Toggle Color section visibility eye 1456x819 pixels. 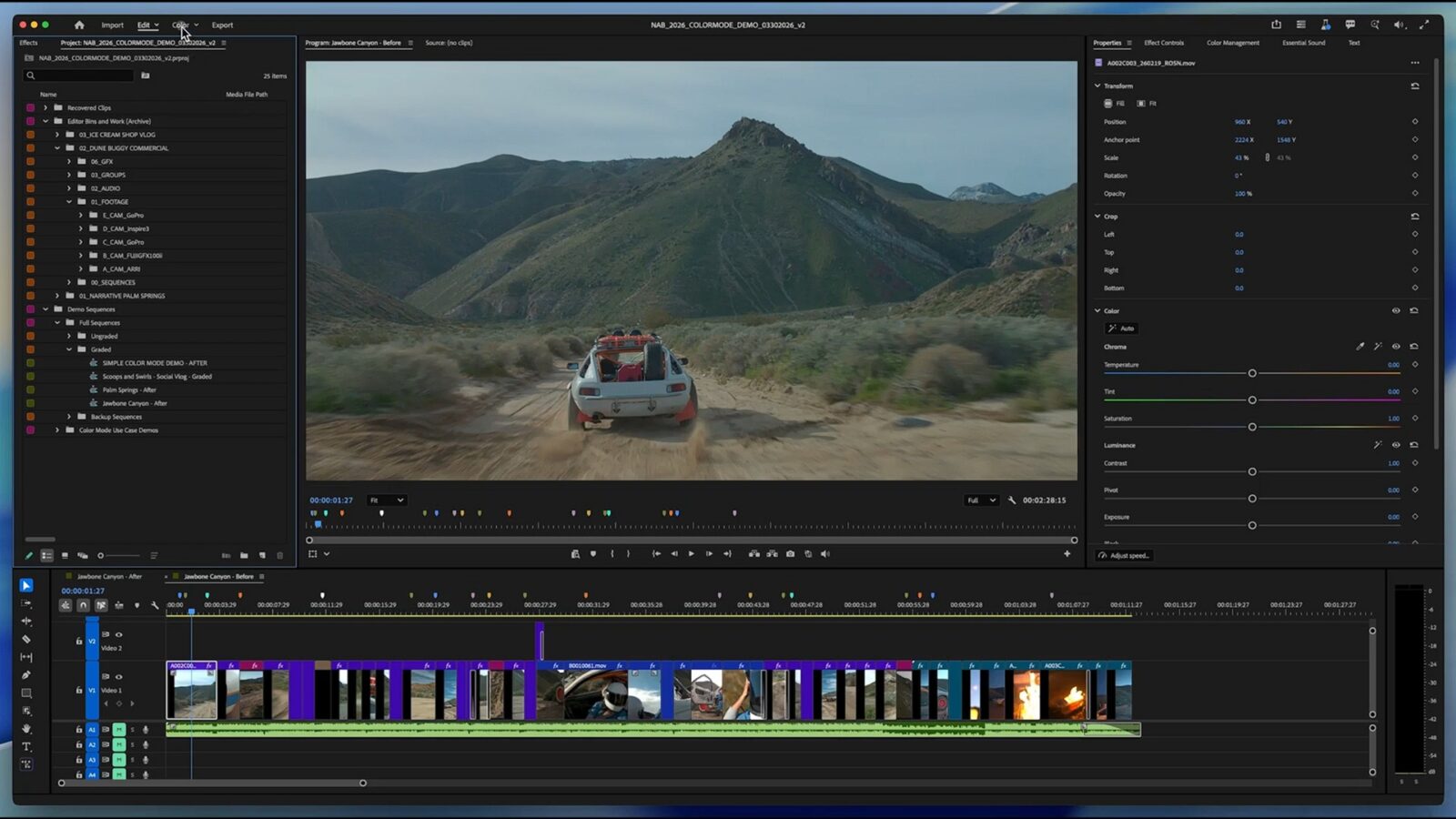point(1396,311)
